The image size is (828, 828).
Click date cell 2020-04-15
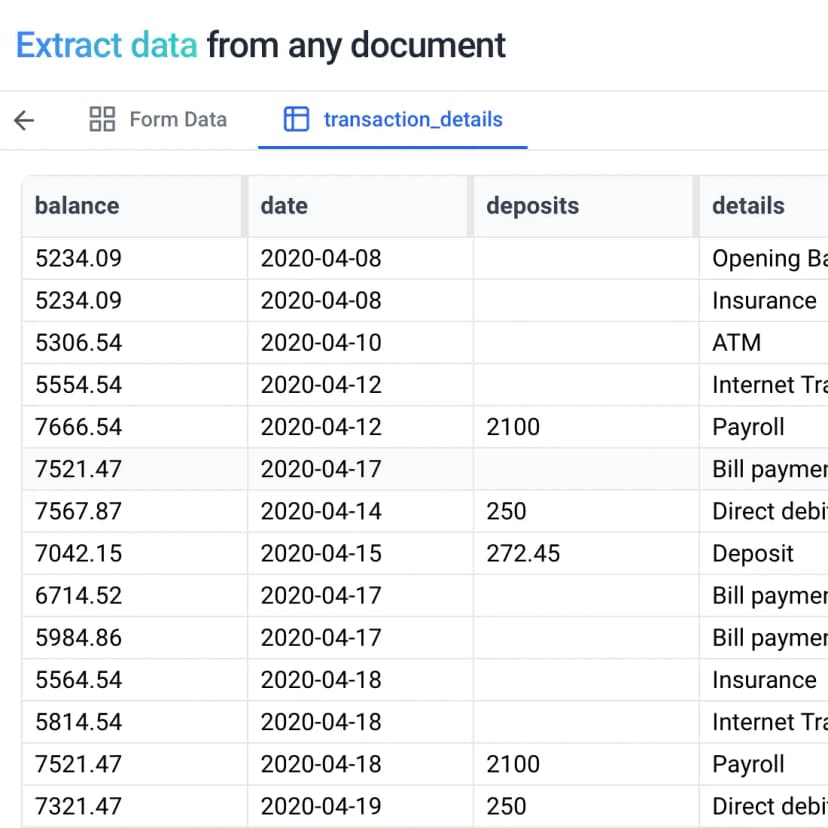click(360, 553)
